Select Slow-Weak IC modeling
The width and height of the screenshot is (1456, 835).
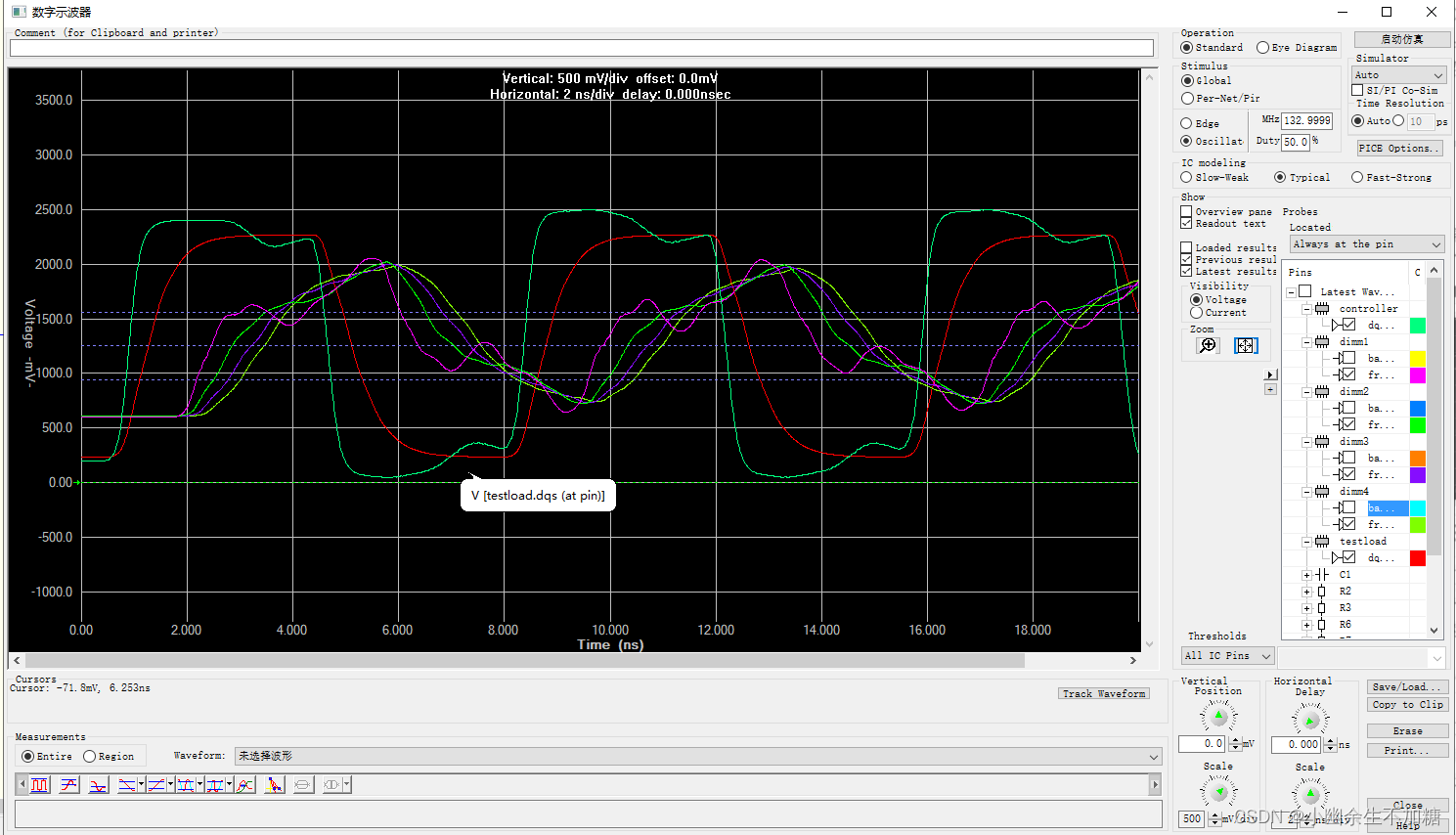pyautogui.click(x=1214, y=177)
